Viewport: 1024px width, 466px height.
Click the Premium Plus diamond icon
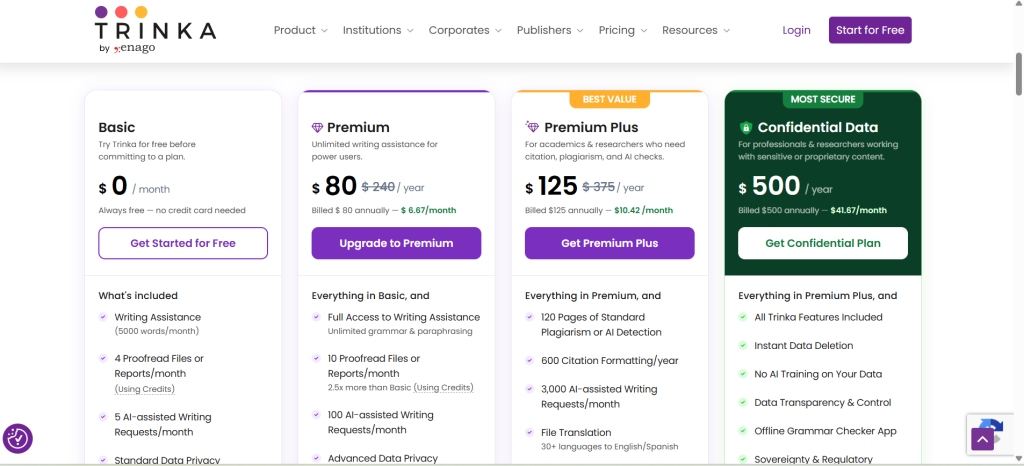tap(532, 127)
